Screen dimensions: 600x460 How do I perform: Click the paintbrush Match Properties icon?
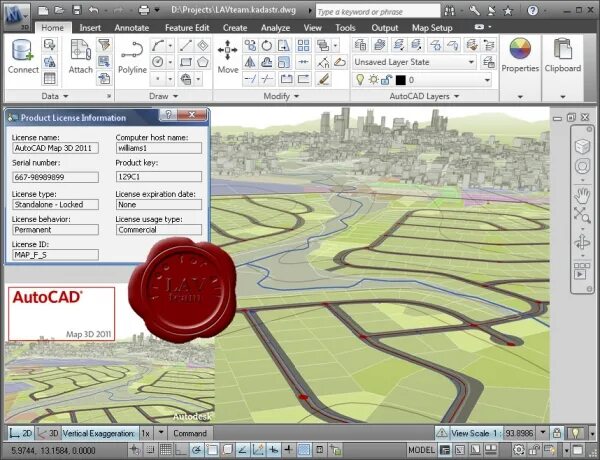[x=324, y=79]
